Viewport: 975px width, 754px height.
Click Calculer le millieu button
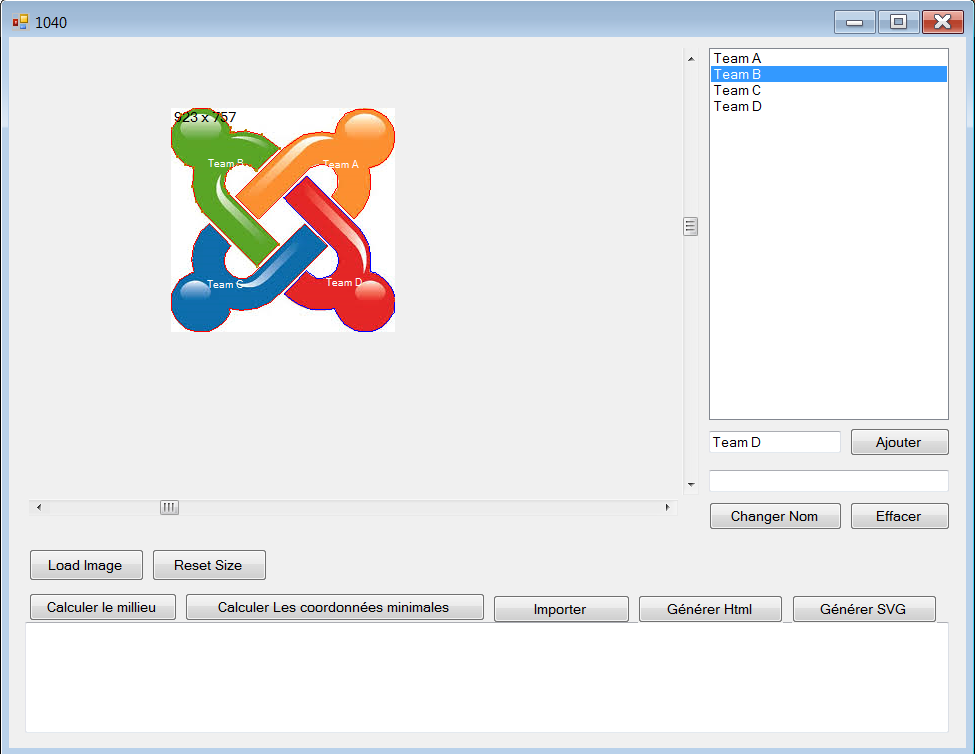coord(103,607)
